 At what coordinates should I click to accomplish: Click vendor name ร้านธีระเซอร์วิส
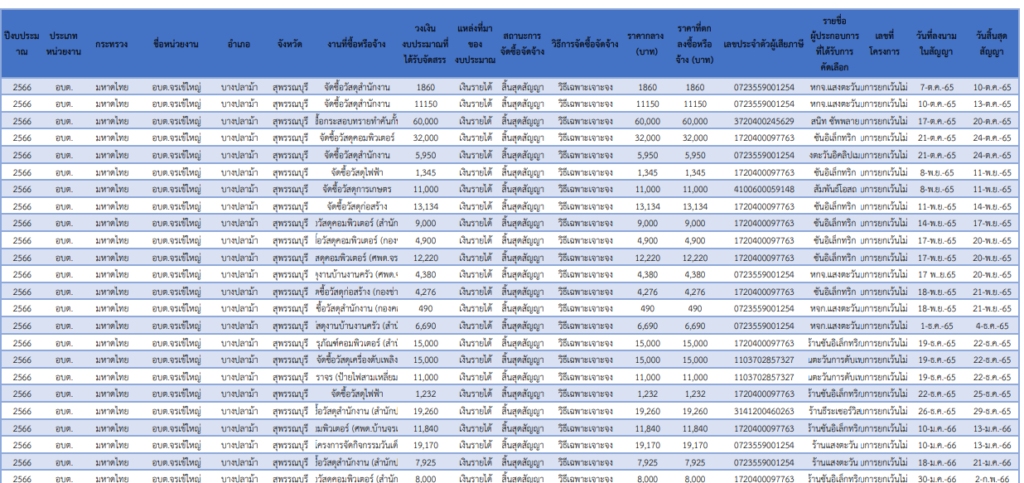(834, 411)
